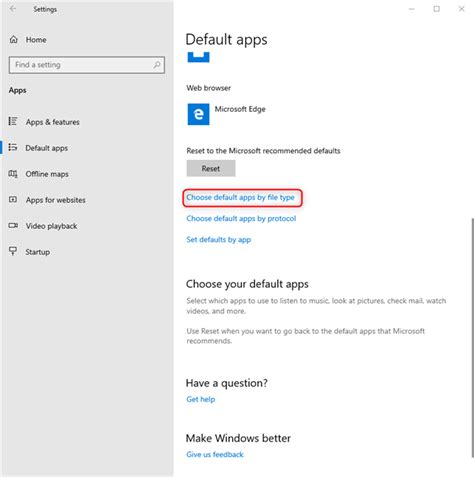
Task: Focus the Find a setting search box
Action: click(87, 65)
